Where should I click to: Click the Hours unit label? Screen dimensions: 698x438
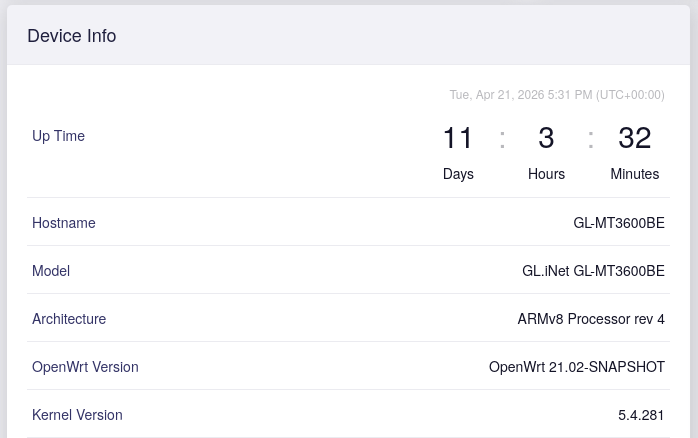coord(546,174)
